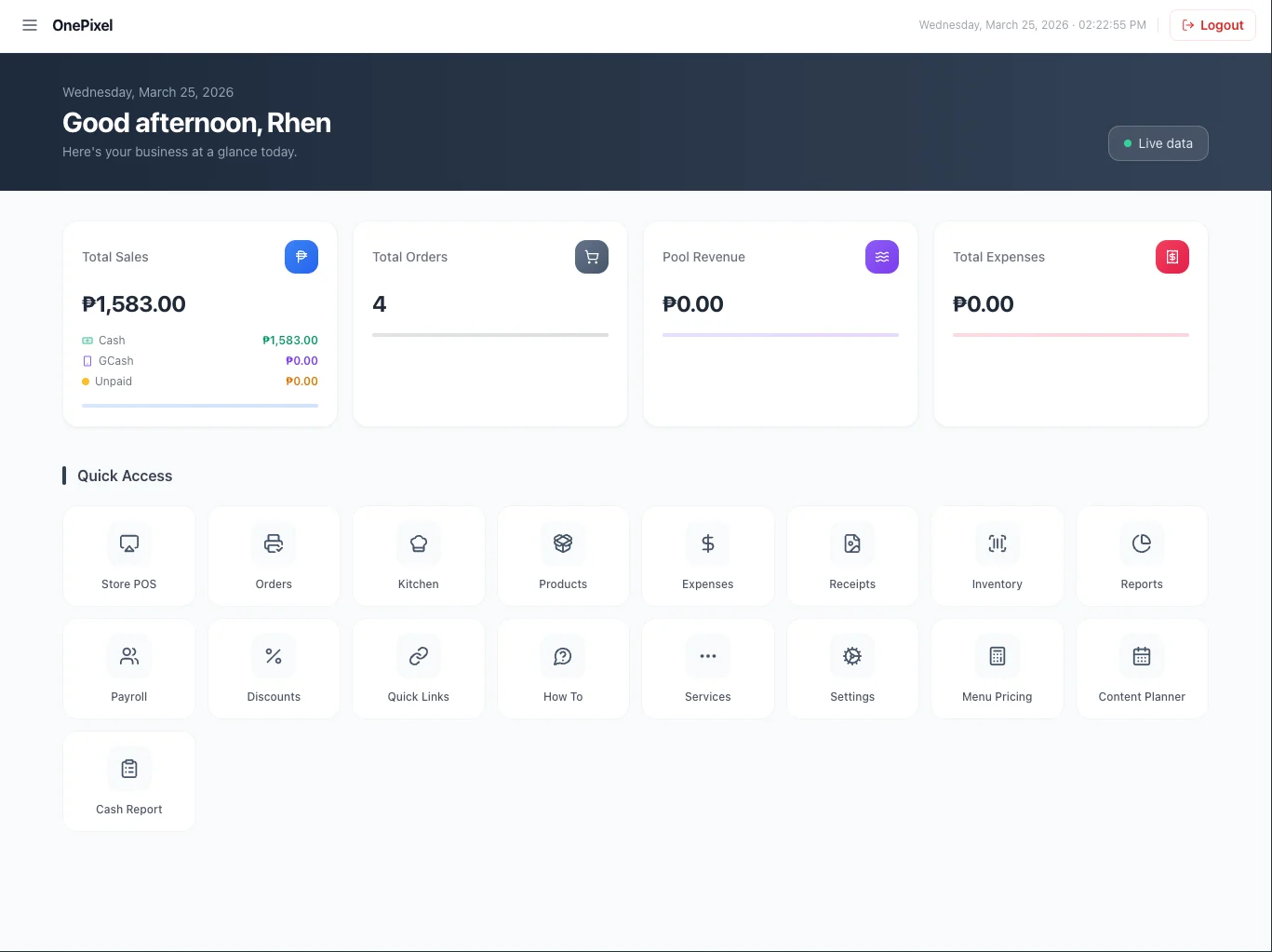
Task: Click the Total Sales card title
Action: 115,257
